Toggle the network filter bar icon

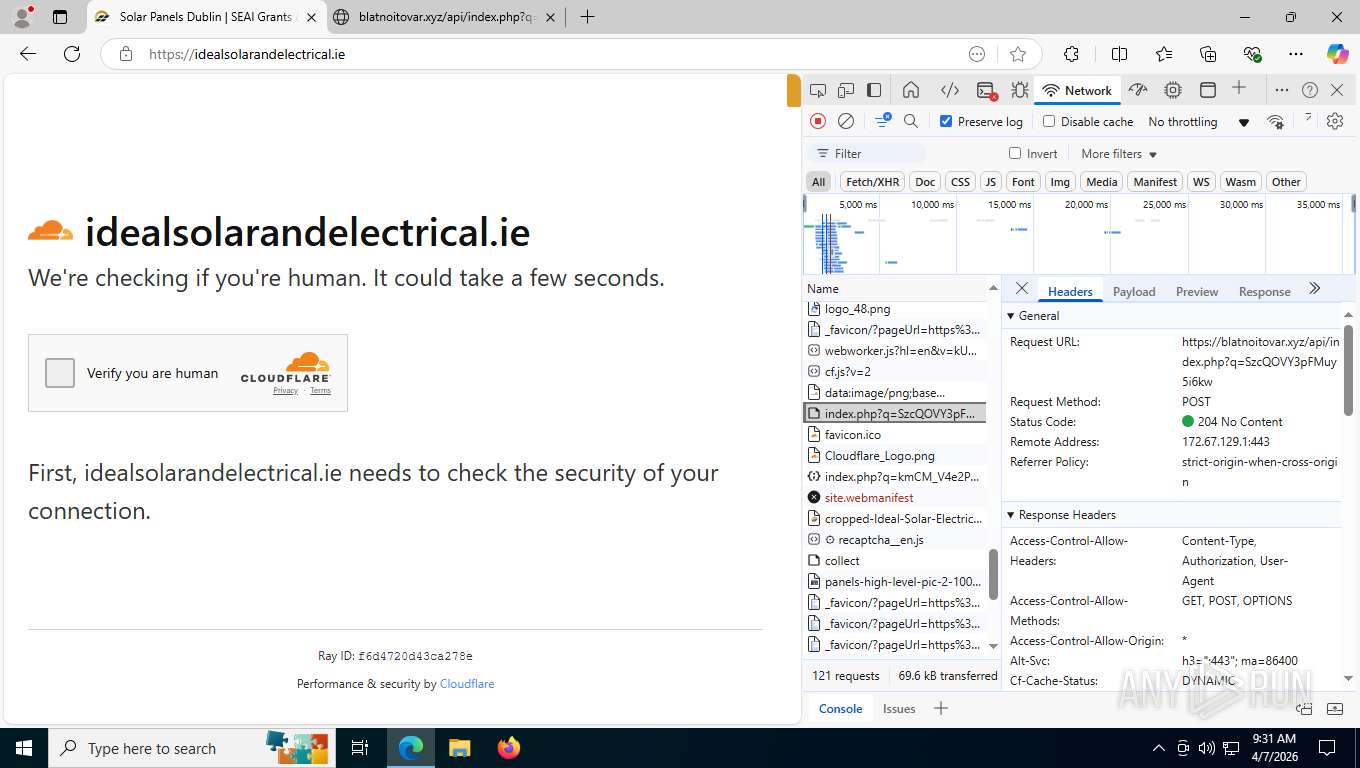point(883,120)
